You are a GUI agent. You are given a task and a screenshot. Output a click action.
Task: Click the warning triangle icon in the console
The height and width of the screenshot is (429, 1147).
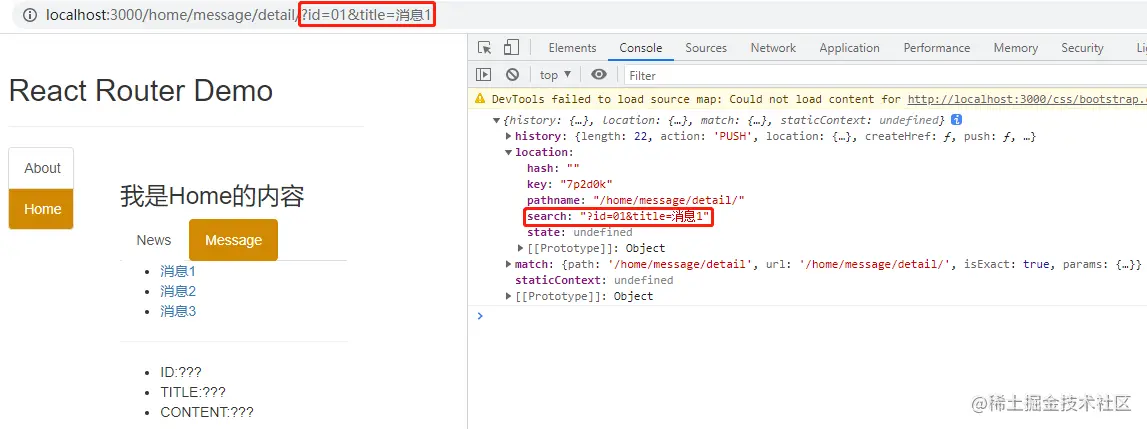point(480,98)
